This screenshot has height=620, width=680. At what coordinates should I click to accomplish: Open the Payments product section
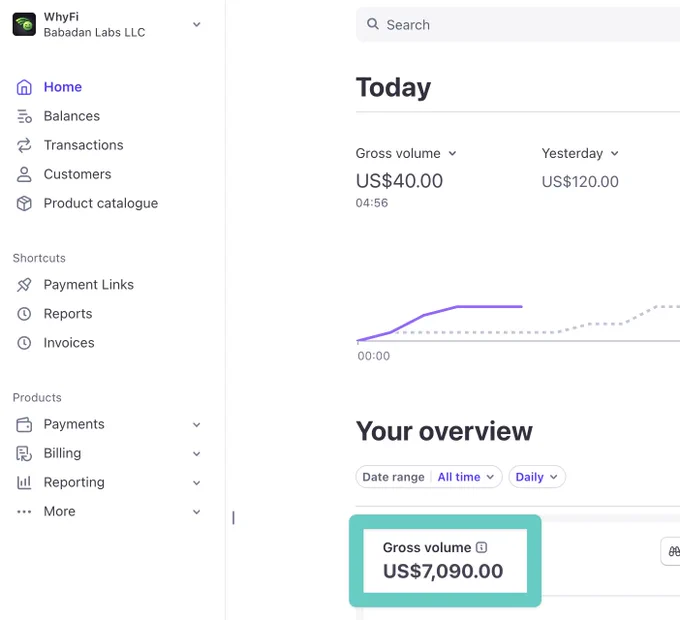74,424
